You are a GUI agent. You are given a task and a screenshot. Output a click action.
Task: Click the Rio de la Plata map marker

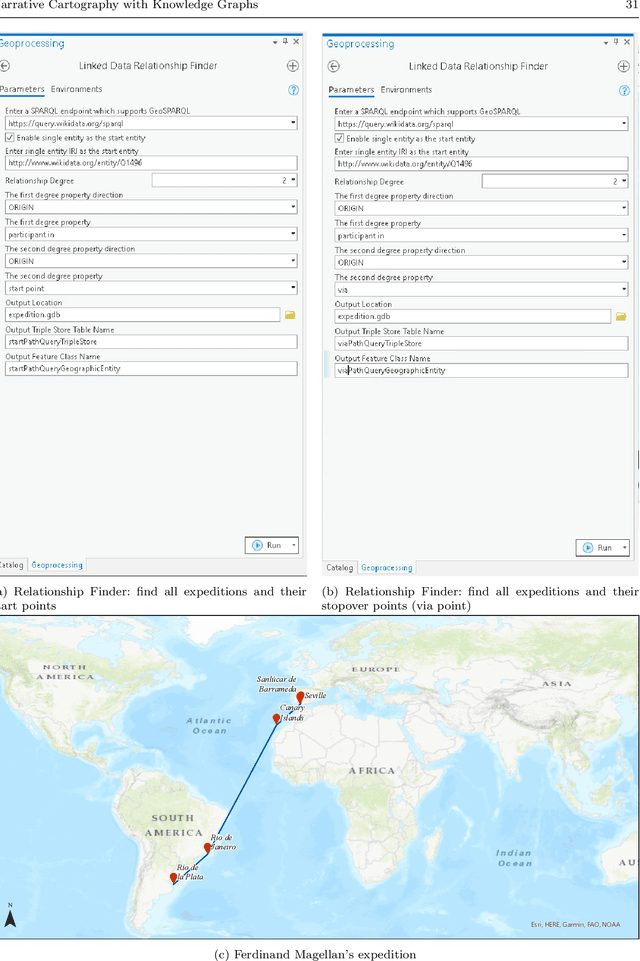[173, 878]
